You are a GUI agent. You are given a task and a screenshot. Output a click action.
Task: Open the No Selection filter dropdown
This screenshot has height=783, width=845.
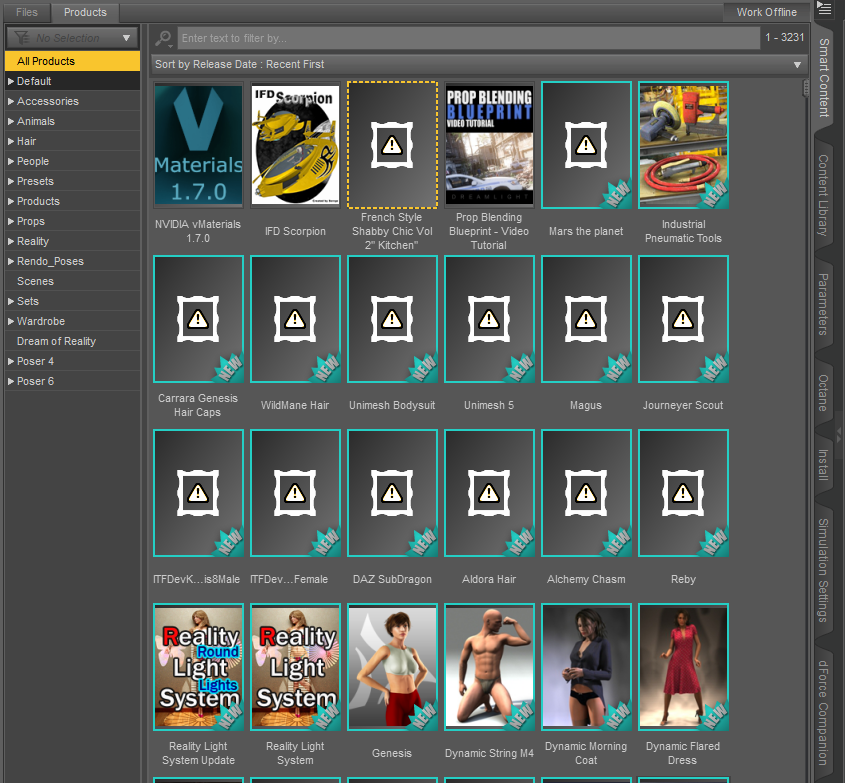point(72,38)
